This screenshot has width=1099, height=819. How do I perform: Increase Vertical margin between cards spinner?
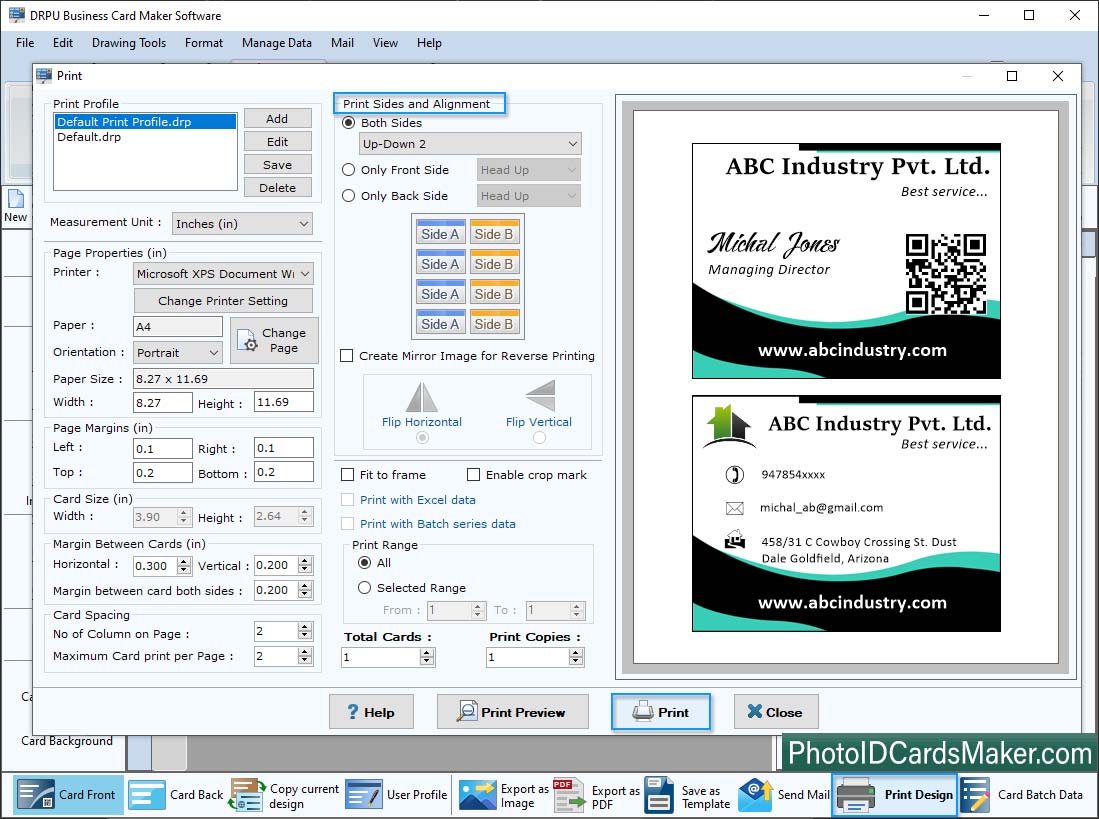coord(304,560)
